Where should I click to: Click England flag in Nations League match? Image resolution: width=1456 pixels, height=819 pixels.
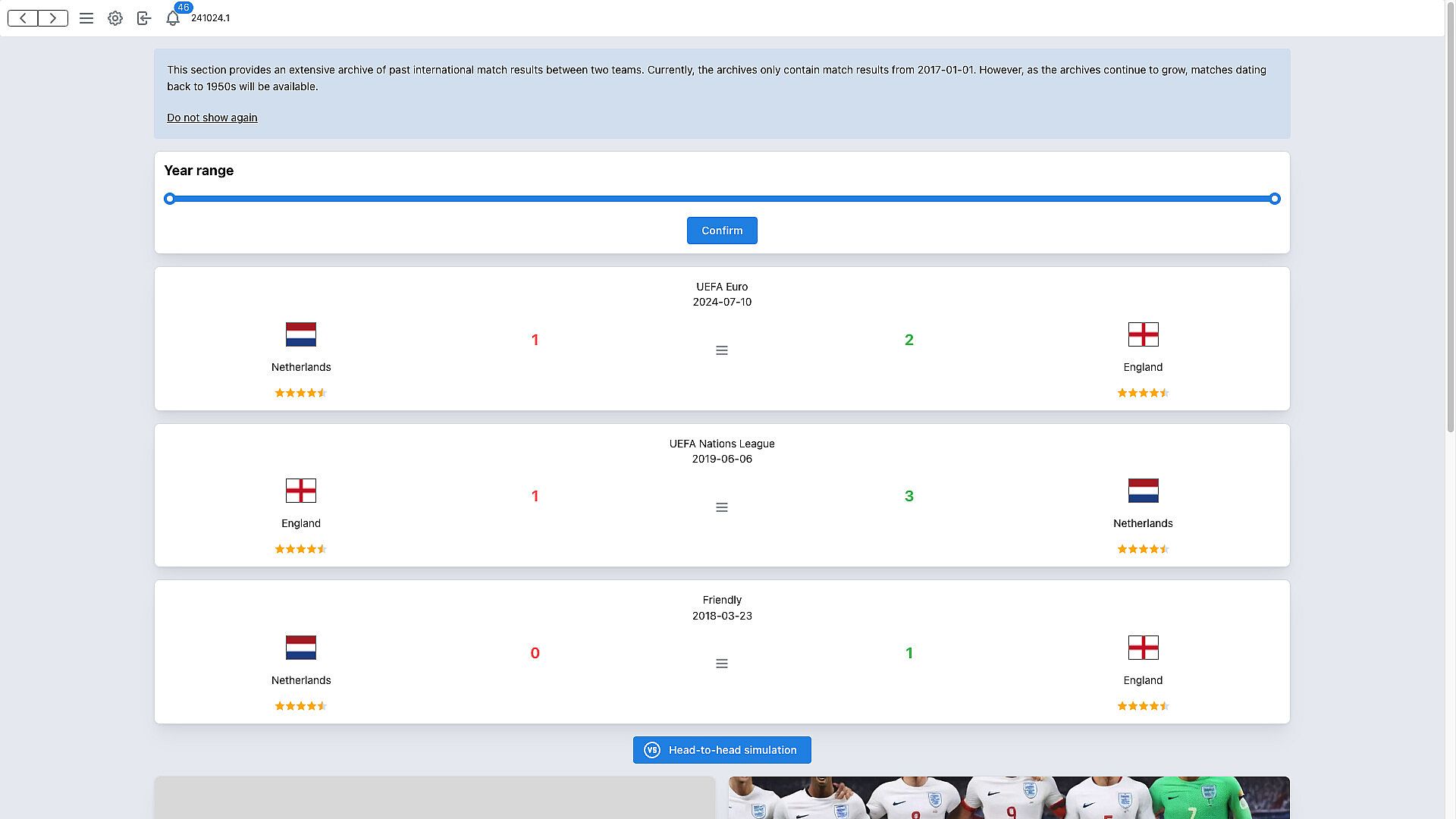point(301,491)
